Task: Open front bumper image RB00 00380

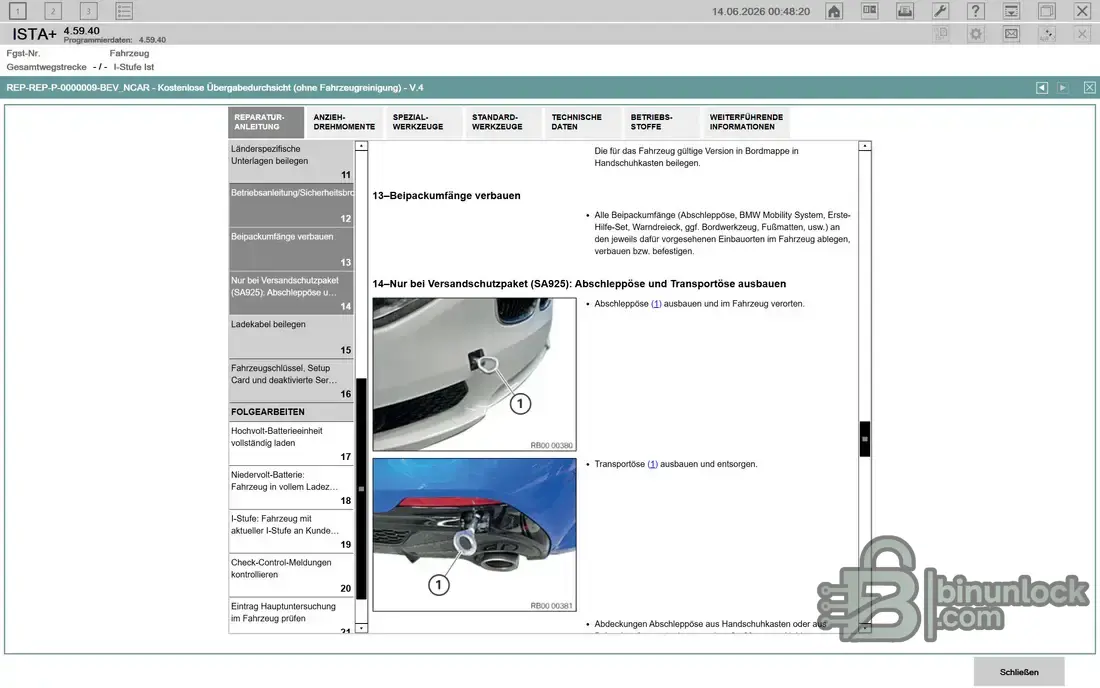Action: pyautogui.click(x=474, y=374)
